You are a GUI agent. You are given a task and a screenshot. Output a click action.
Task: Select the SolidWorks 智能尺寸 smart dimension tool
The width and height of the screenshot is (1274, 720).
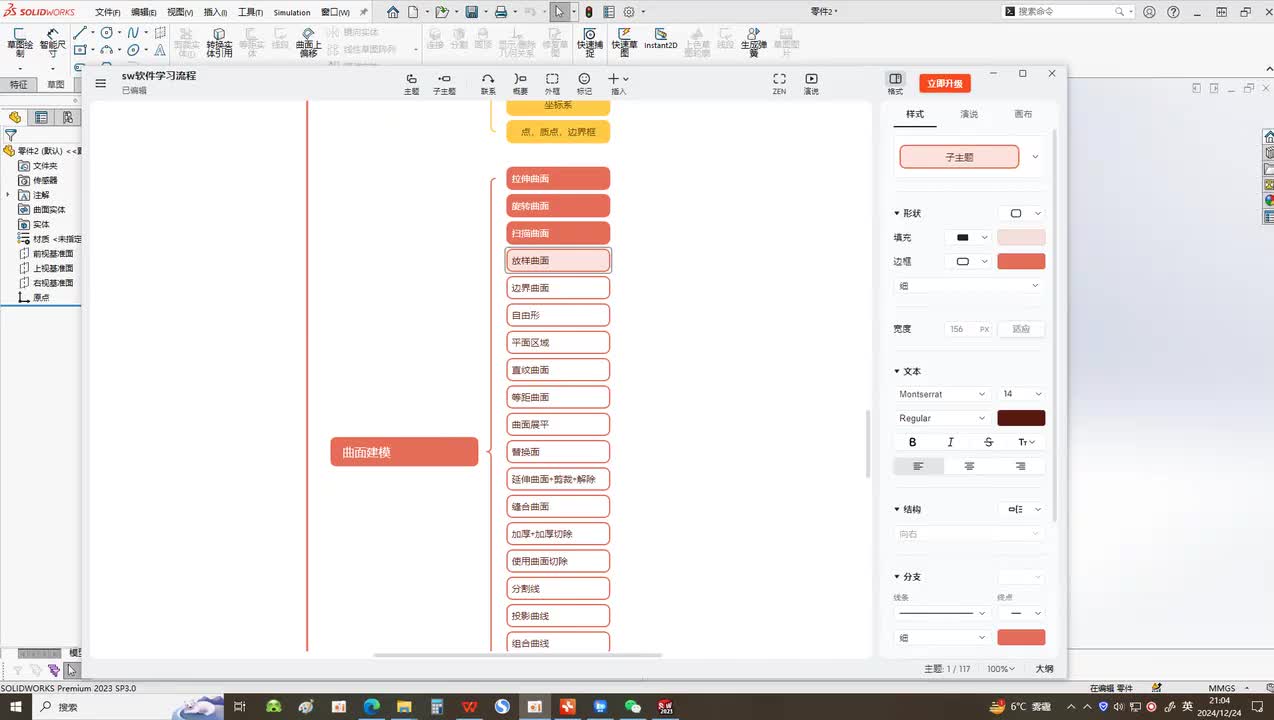click(53, 44)
